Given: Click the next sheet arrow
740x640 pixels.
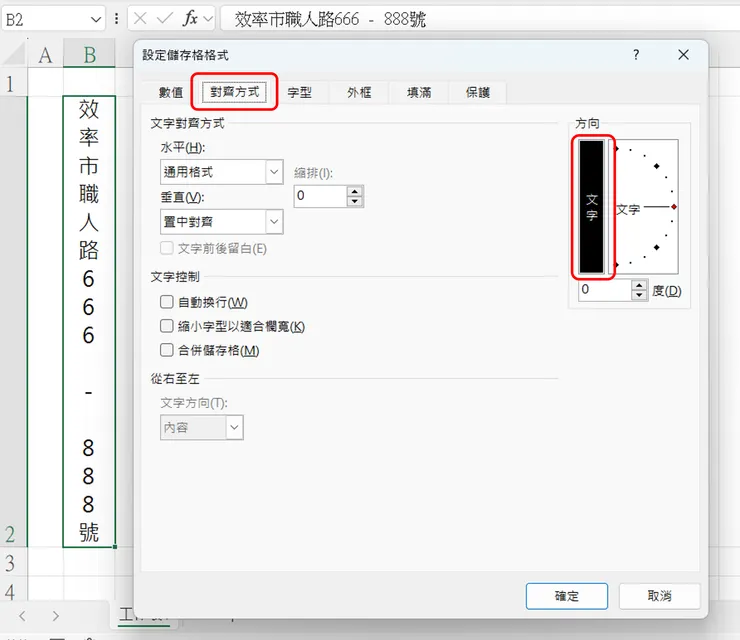Looking at the screenshot, I should click(x=56, y=615).
